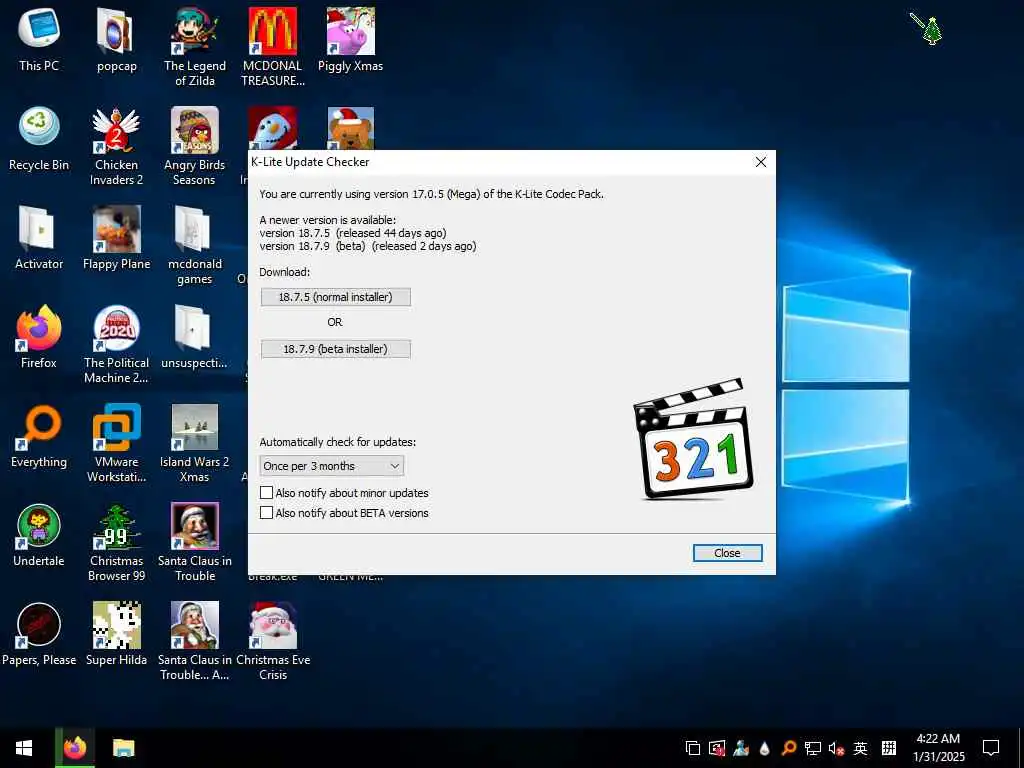Select the Everything search shortcut
The width and height of the screenshot is (1024, 768).
[39, 436]
